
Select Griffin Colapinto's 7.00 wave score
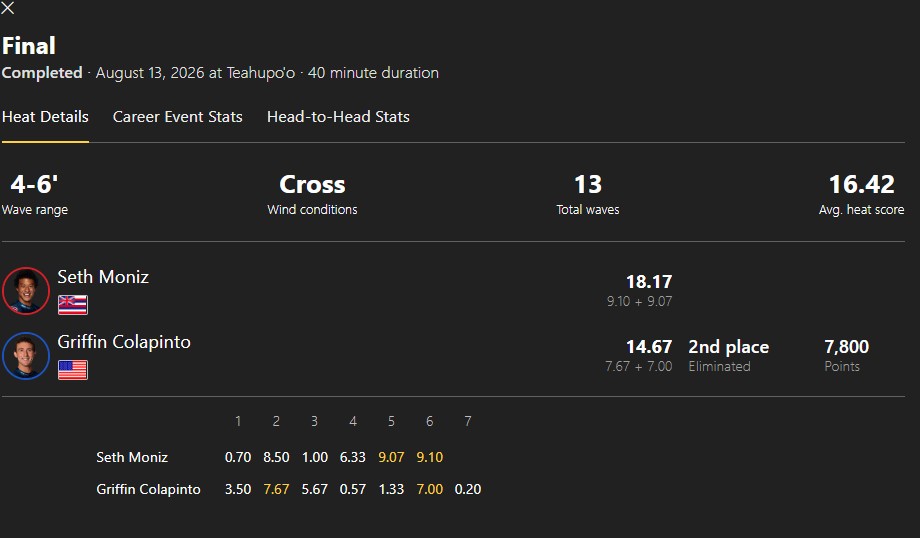429,489
